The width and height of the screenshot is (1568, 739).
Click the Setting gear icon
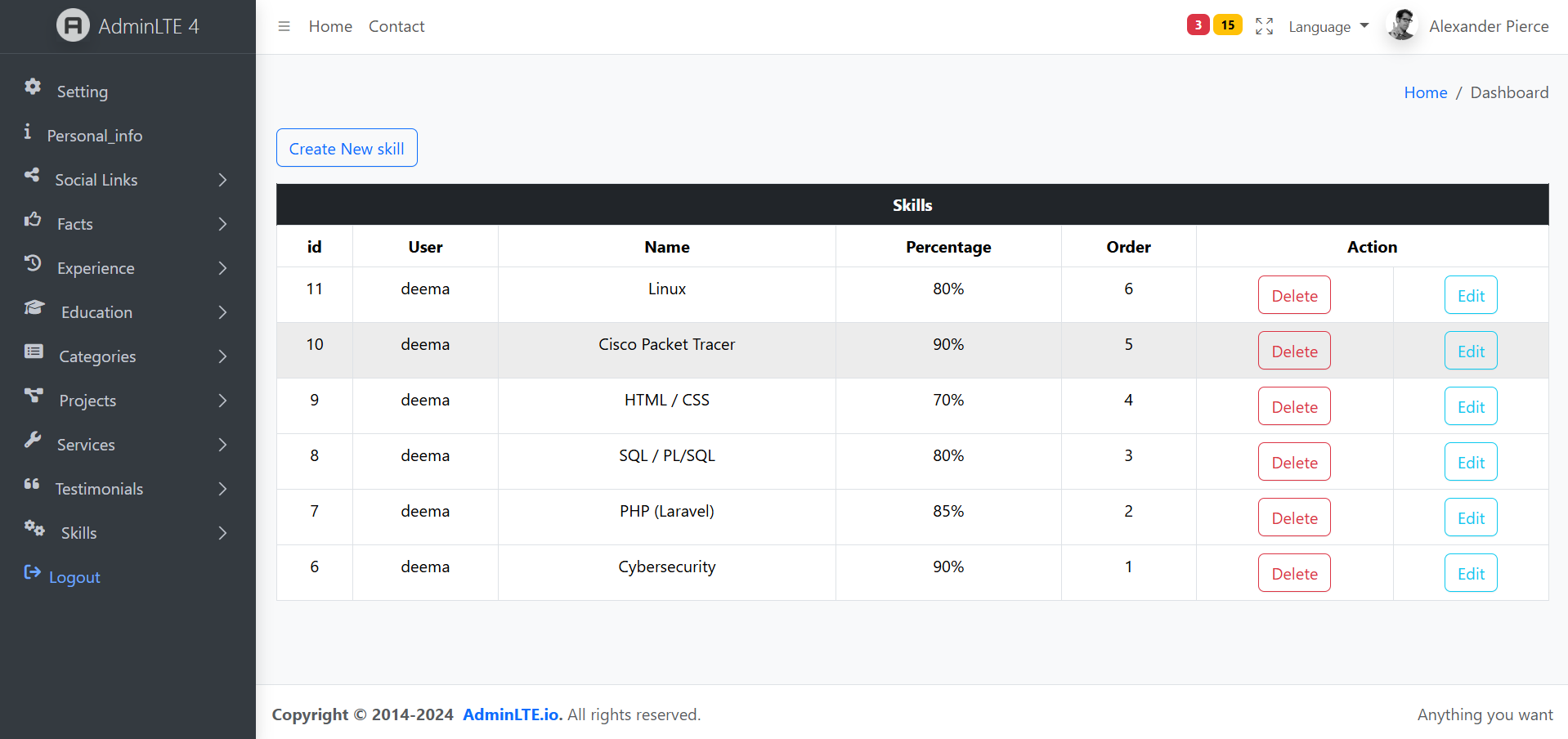[x=33, y=87]
